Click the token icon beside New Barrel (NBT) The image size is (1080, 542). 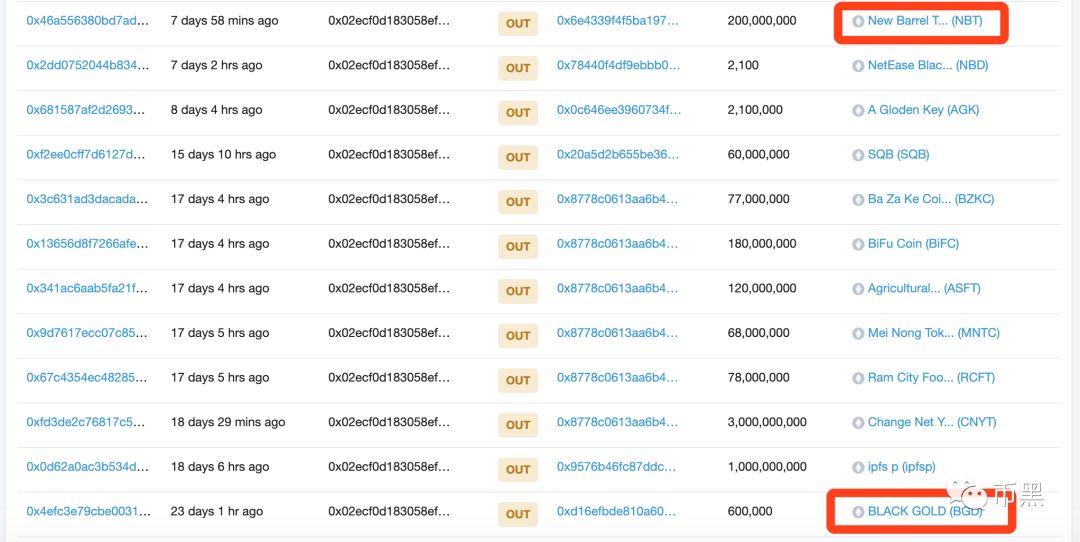858,21
